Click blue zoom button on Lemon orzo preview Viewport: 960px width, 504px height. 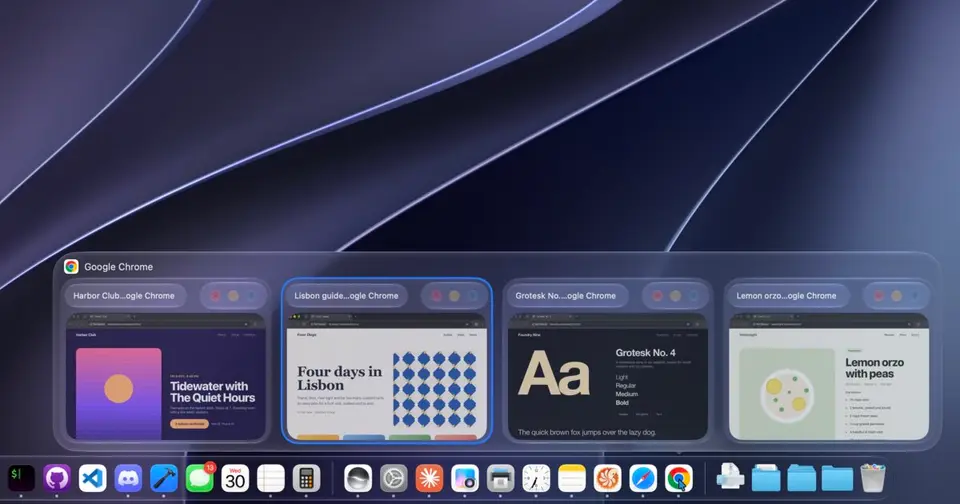[x=914, y=296]
